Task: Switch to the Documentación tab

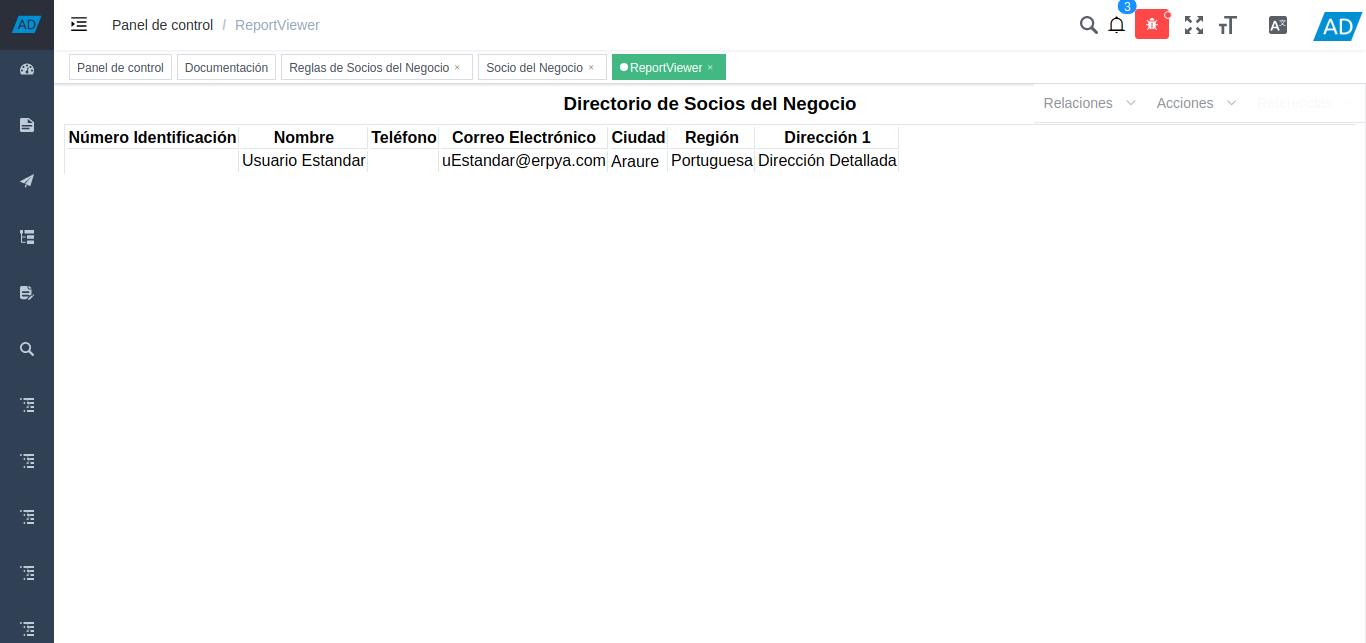Action: (226, 67)
